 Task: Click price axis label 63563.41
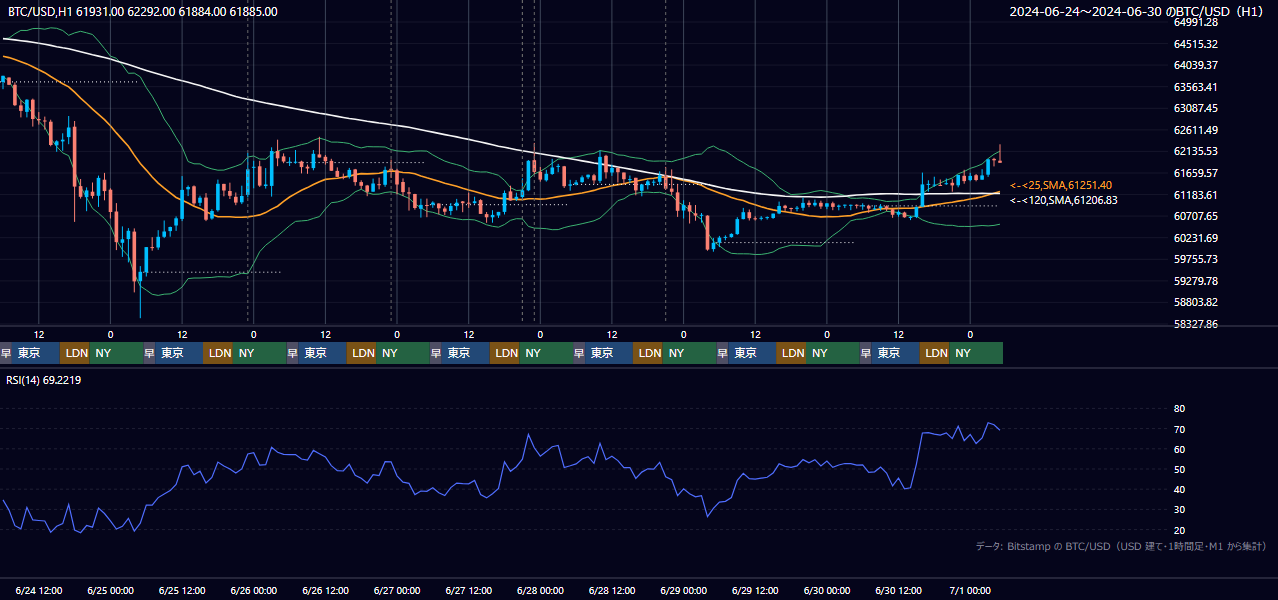(1195, 87)
